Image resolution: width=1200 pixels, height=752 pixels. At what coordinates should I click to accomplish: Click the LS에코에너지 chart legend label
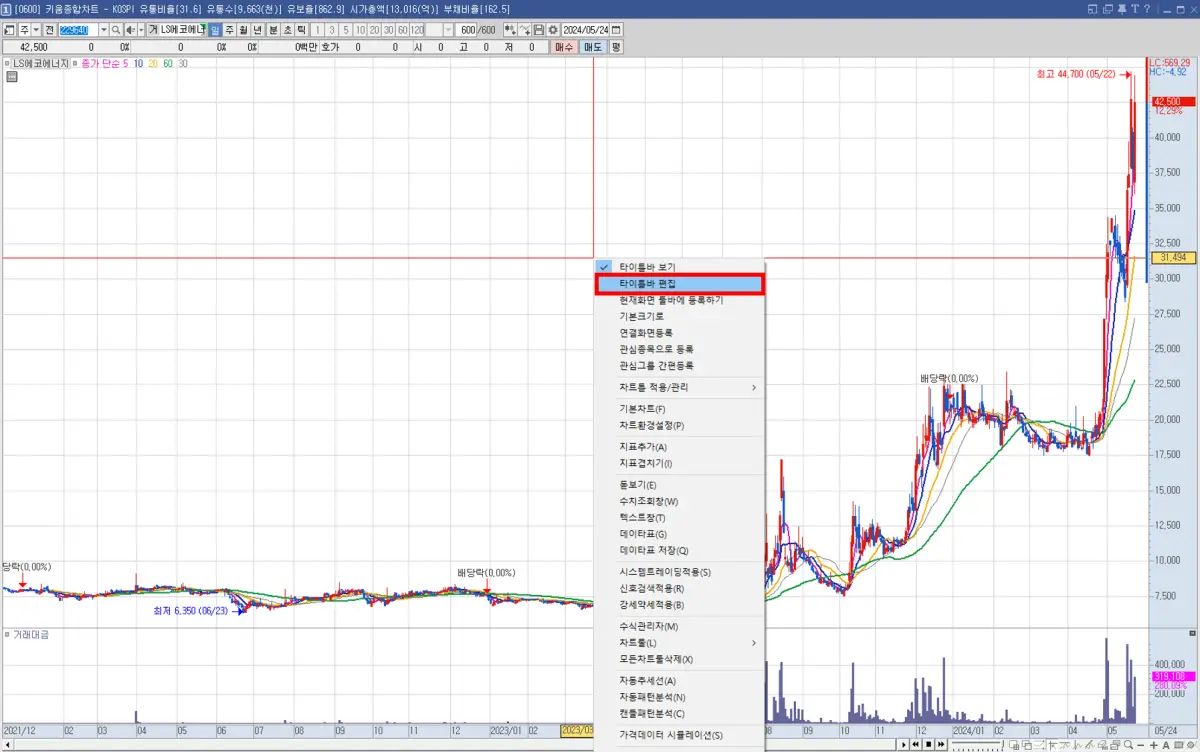pos(41,63)
